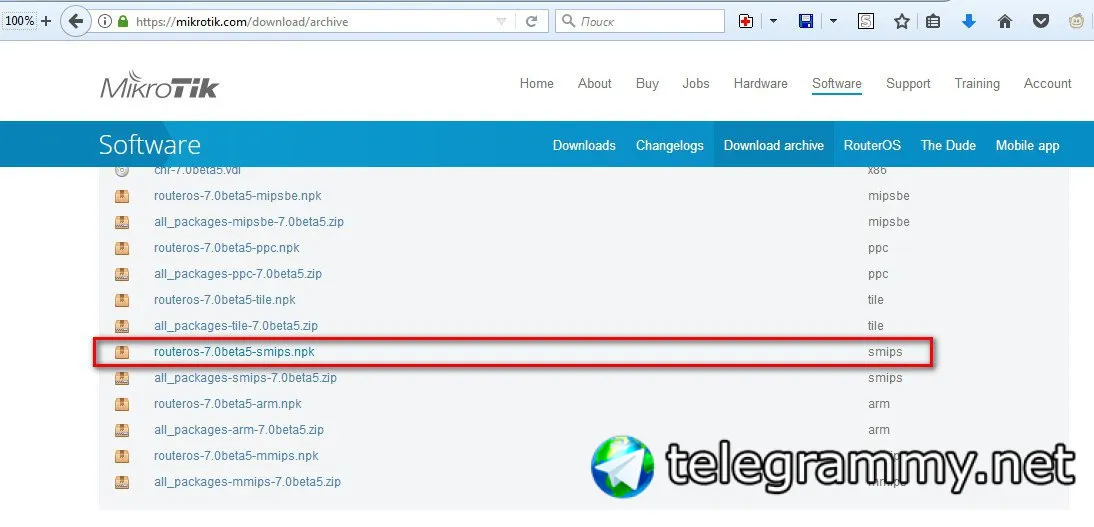Click the red cross extension icon
Screen dimensions: 1094x527
pos(746,22)
